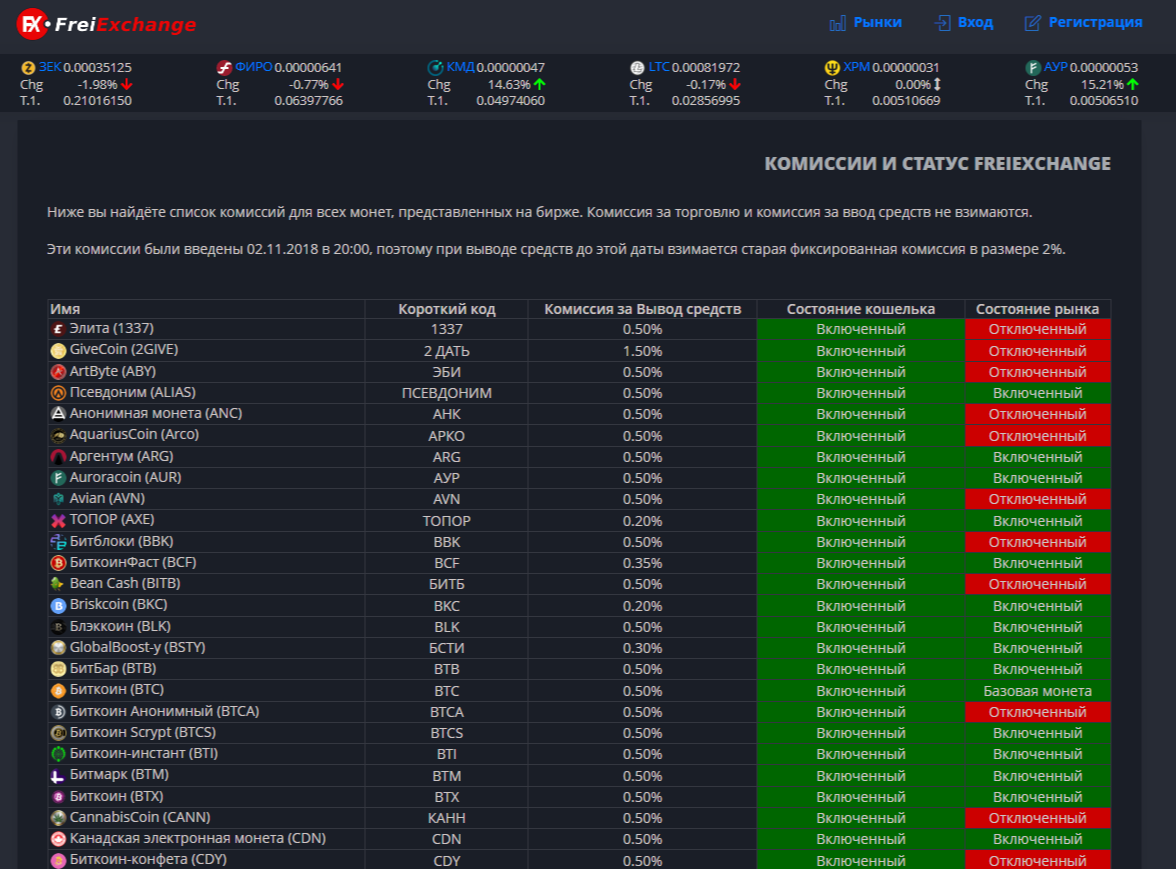
Task: Open the ХРМ ticker link
Action: pos(856,67)
